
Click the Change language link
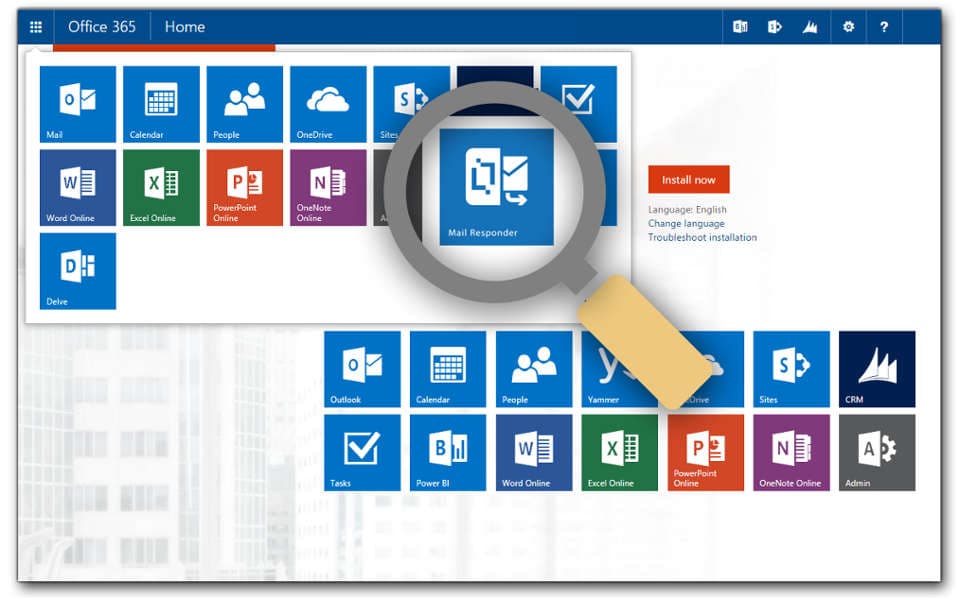[686, 223]
